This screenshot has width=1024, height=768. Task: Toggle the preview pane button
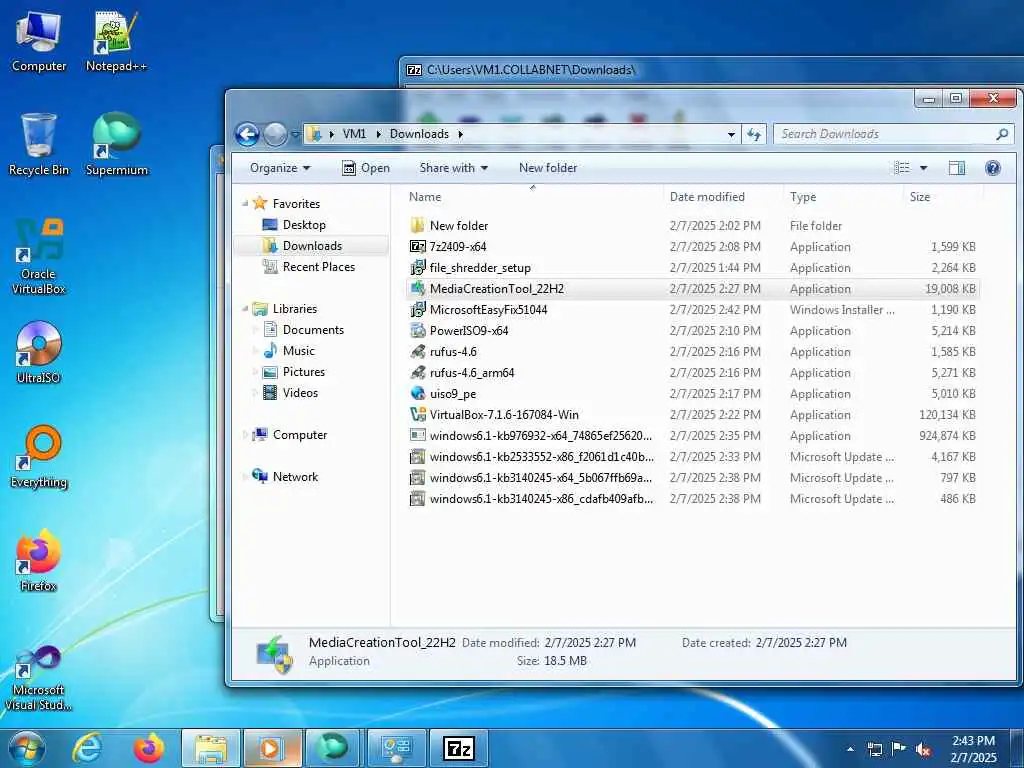coord(956,168)
